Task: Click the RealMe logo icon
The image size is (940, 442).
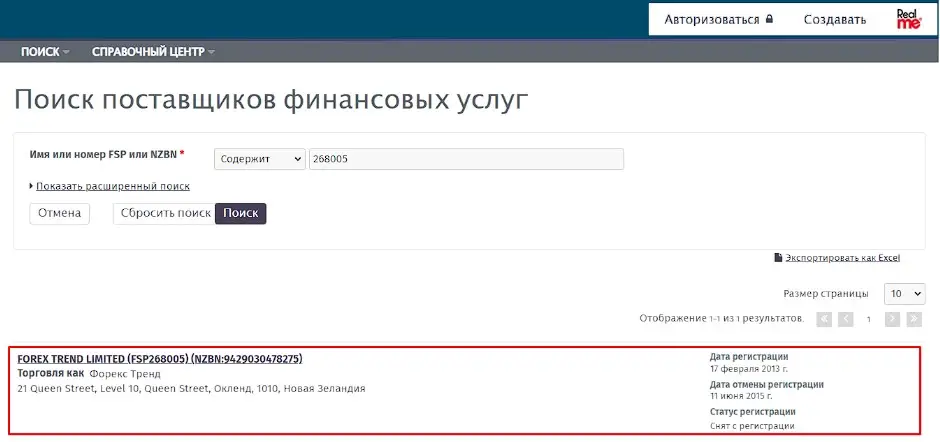Action: (909, 19)
